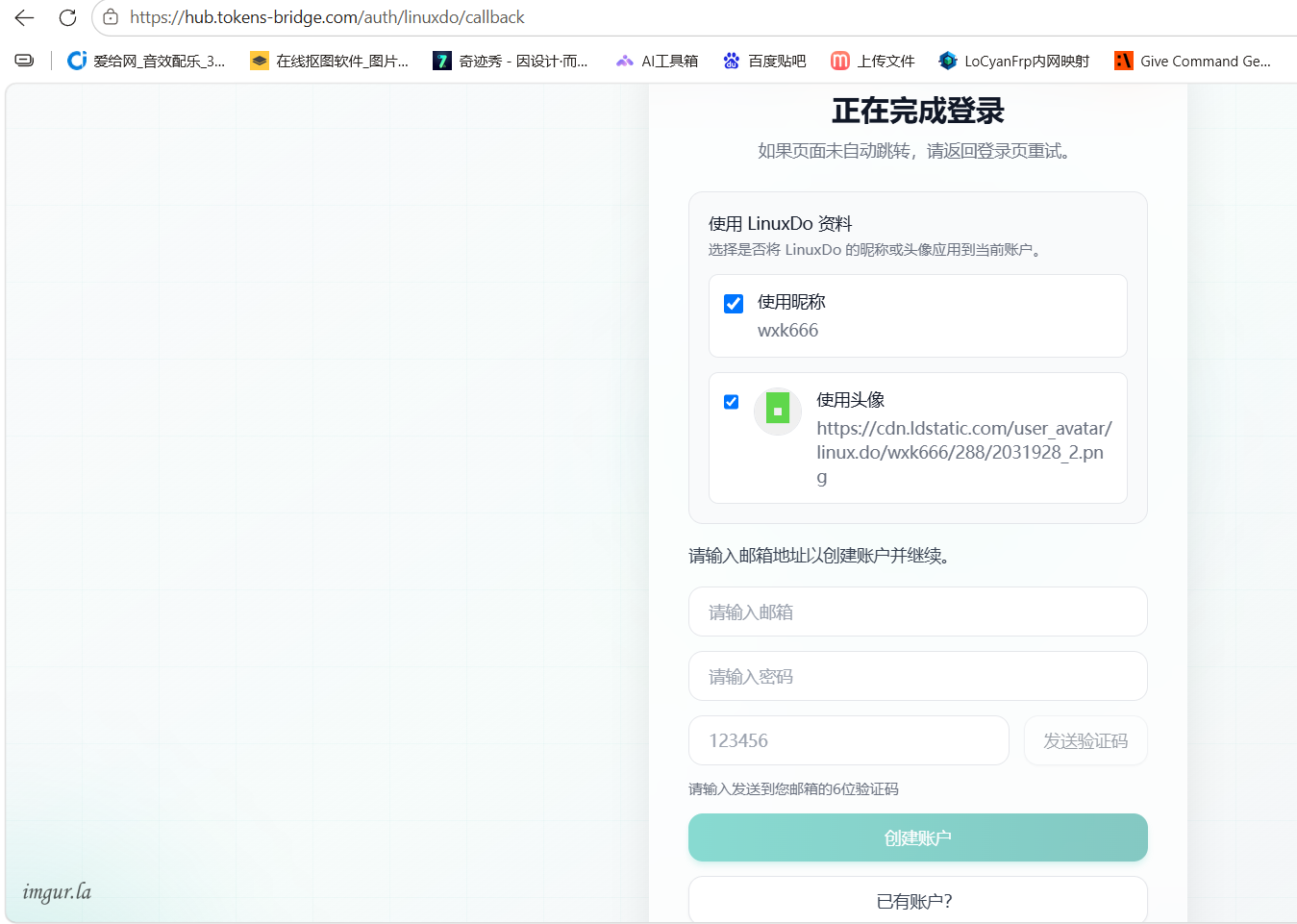Click the address bar URL text
Image resolution: width=1297 pixels, height=924 pixels.
pos(327,17)
